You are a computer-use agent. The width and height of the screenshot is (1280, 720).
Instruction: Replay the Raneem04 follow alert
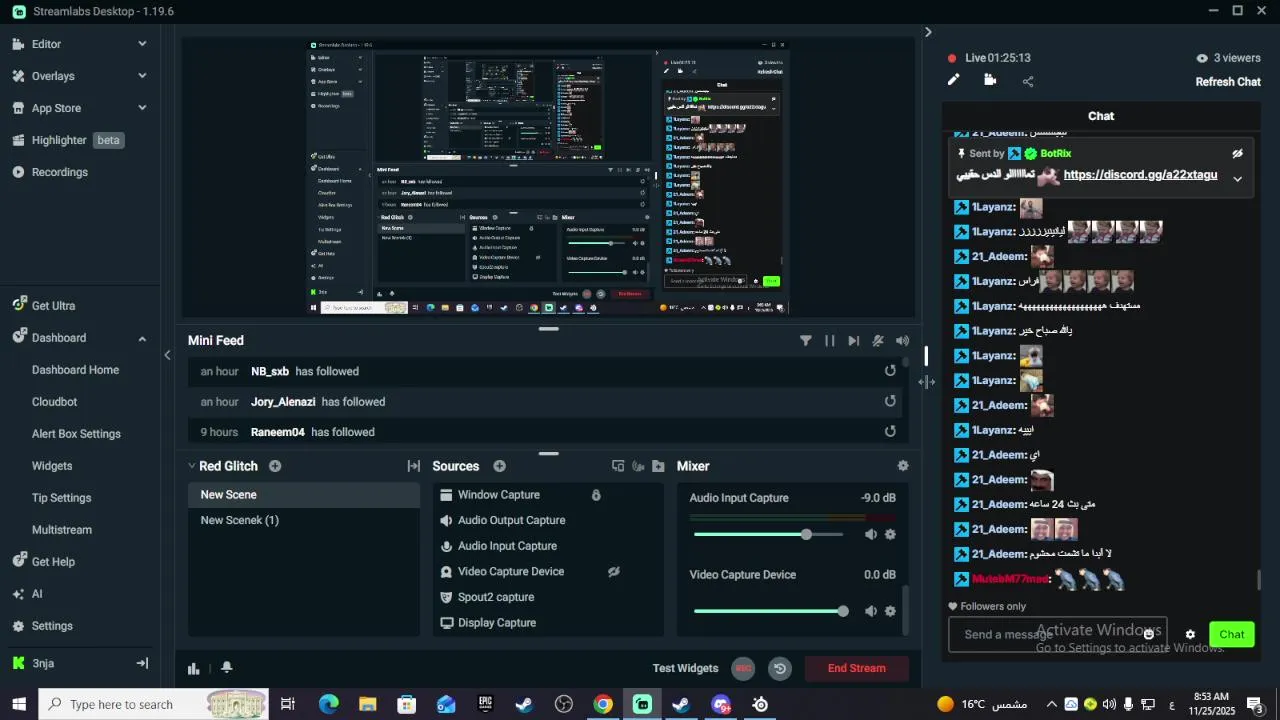pos(890,432)
